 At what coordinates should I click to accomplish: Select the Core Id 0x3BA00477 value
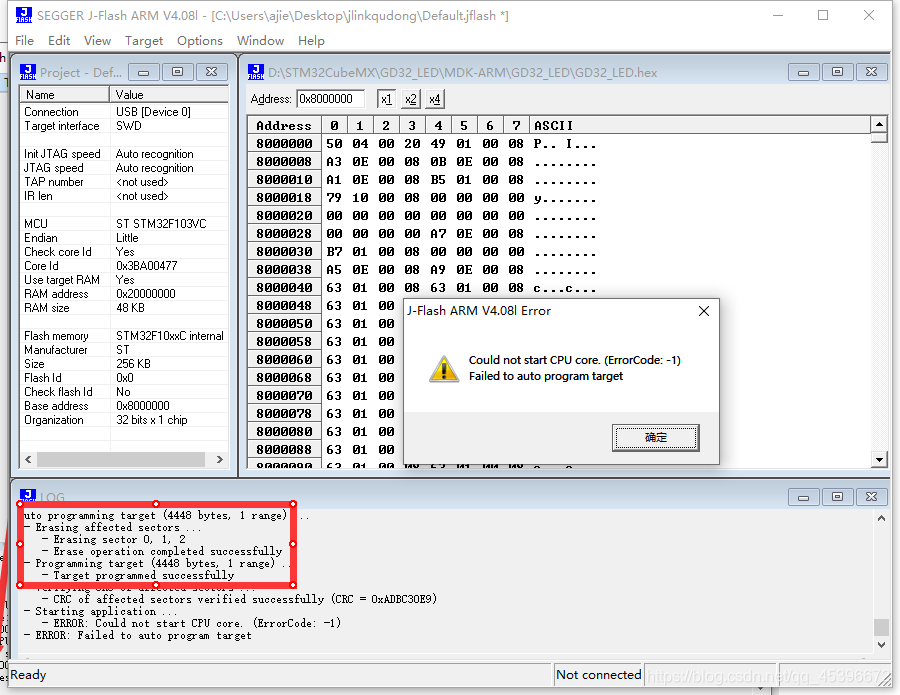pyautogui.click(x=147, y=266)
